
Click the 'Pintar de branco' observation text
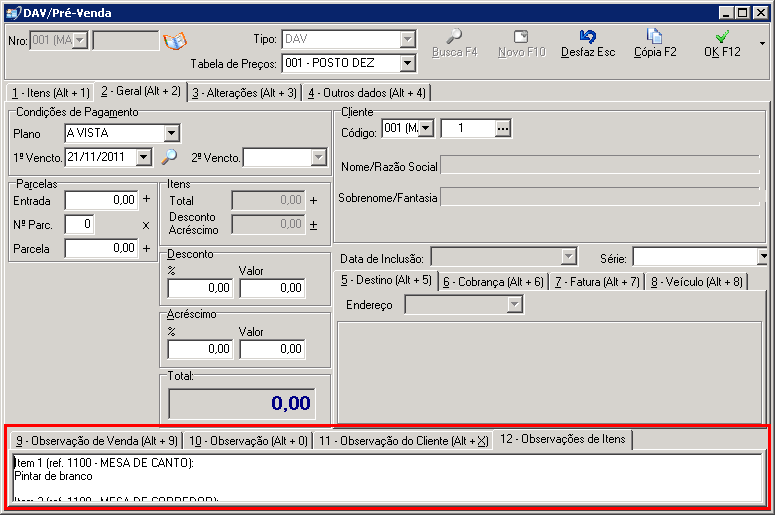(x=53, y=476)
